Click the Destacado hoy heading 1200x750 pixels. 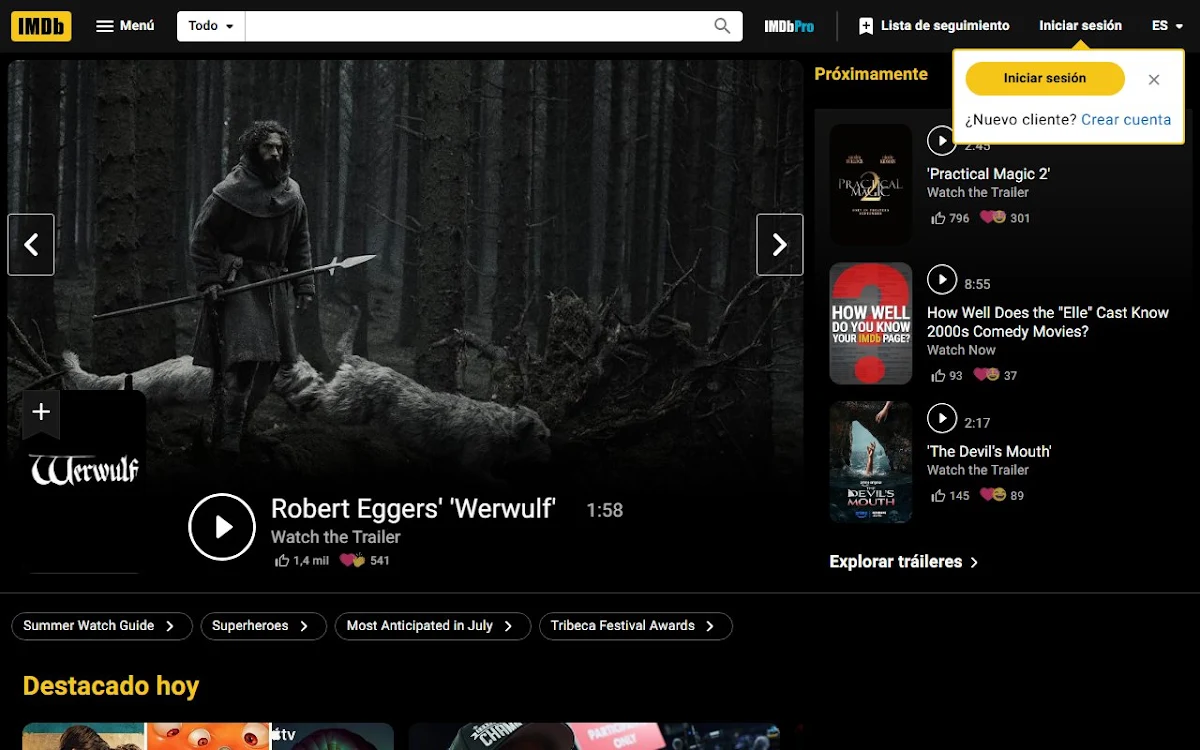tap(111, 686)
